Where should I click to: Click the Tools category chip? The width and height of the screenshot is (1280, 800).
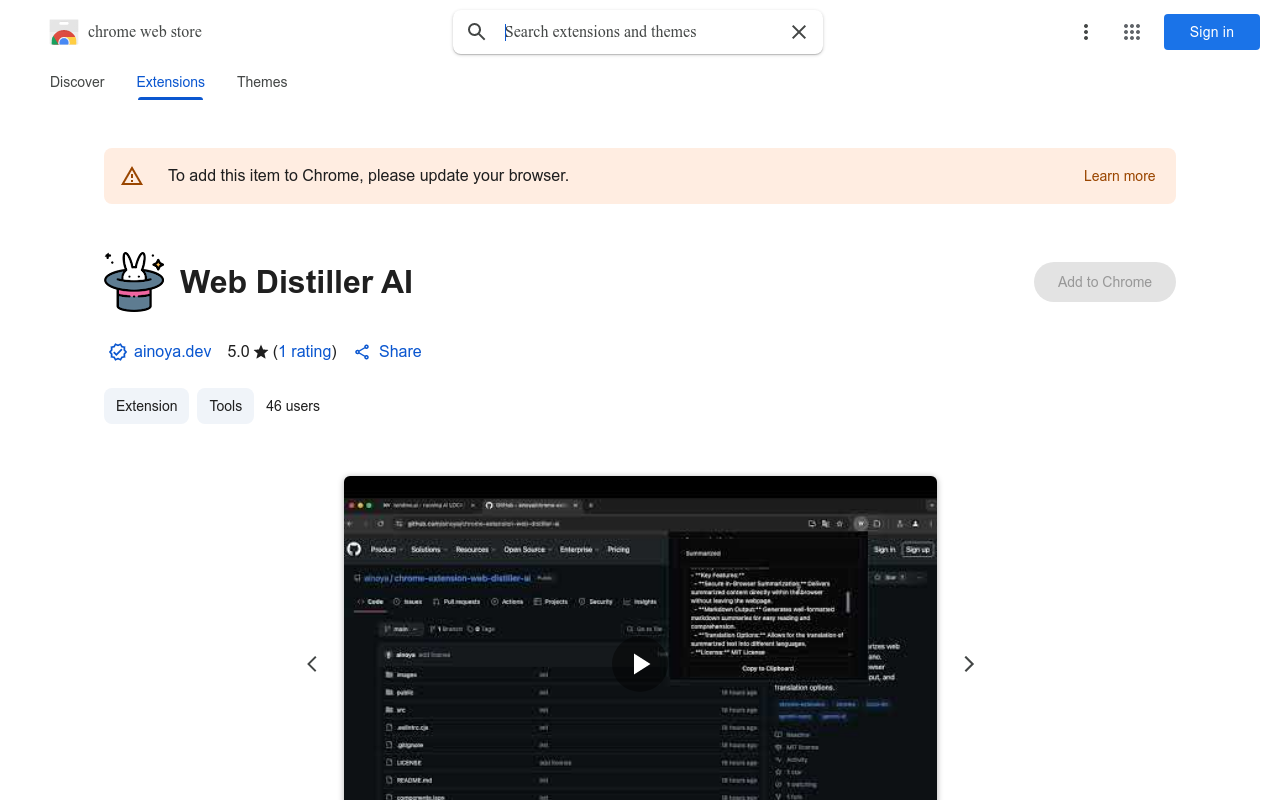pos(225,406)
